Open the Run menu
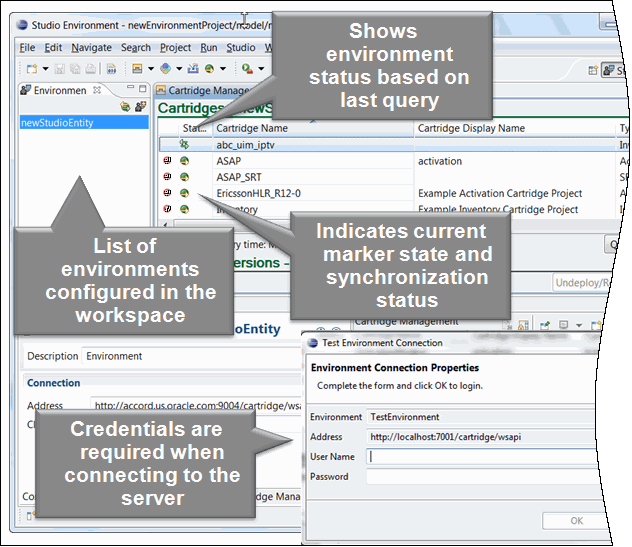The height and width of the screenshot is (547, 632). [209, 48]
